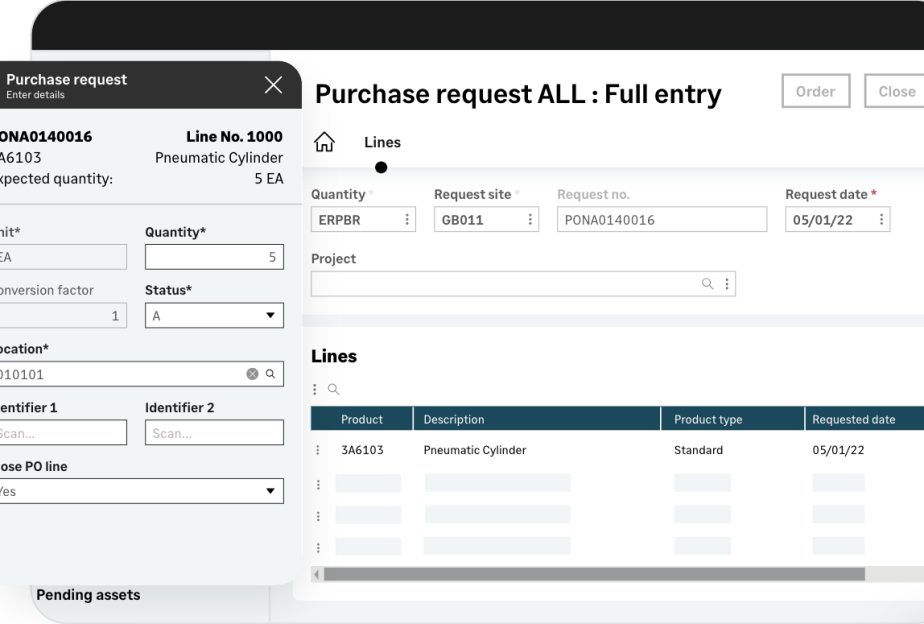Click the Order button
924x624 pixels.
point(816,91)
